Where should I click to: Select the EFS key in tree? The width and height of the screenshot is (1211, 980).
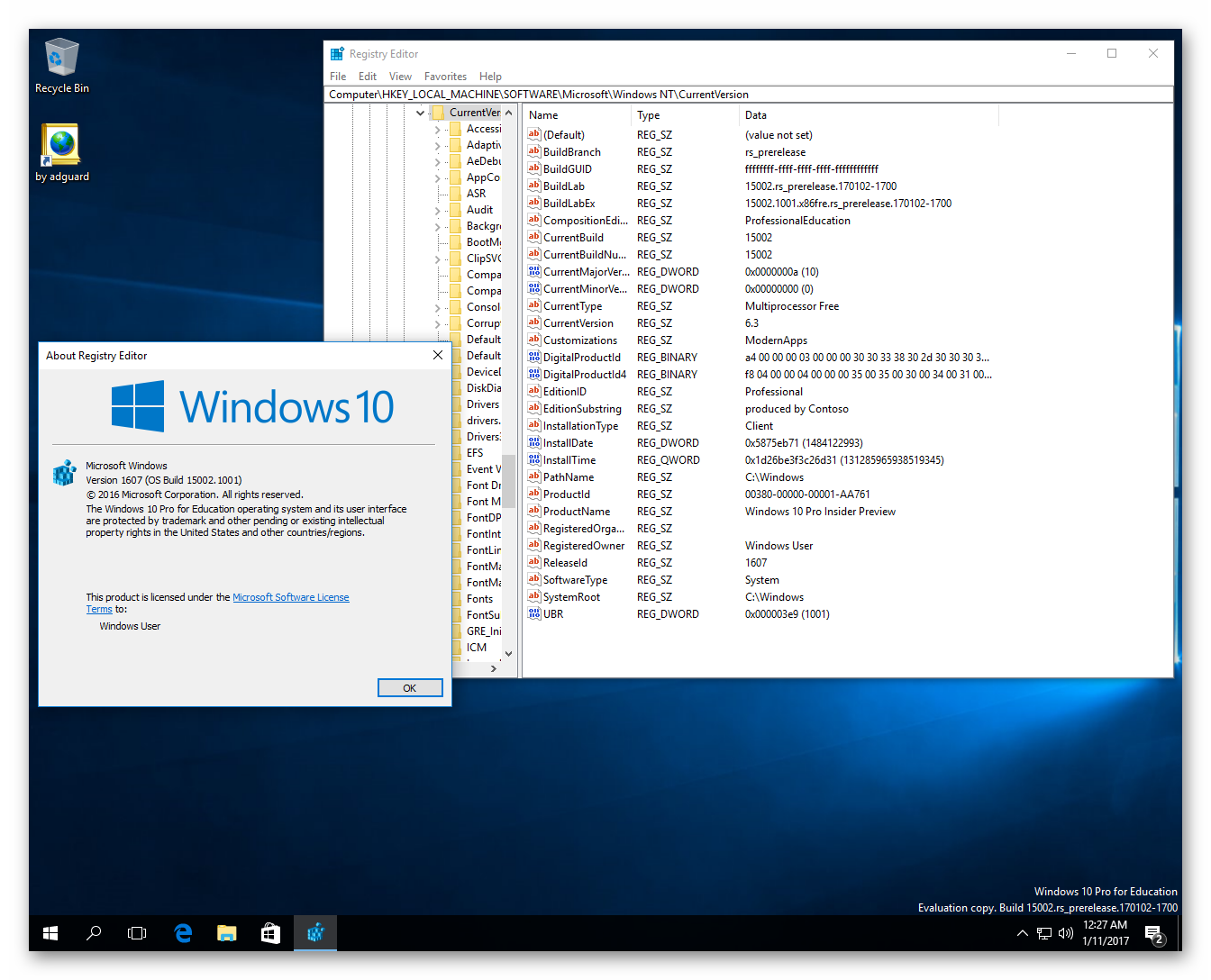[475, 453]
